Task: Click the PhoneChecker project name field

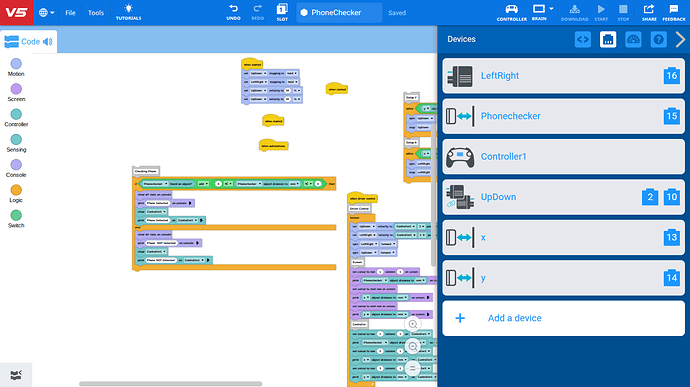Action: pyautogui.click(x=339, y=13)
